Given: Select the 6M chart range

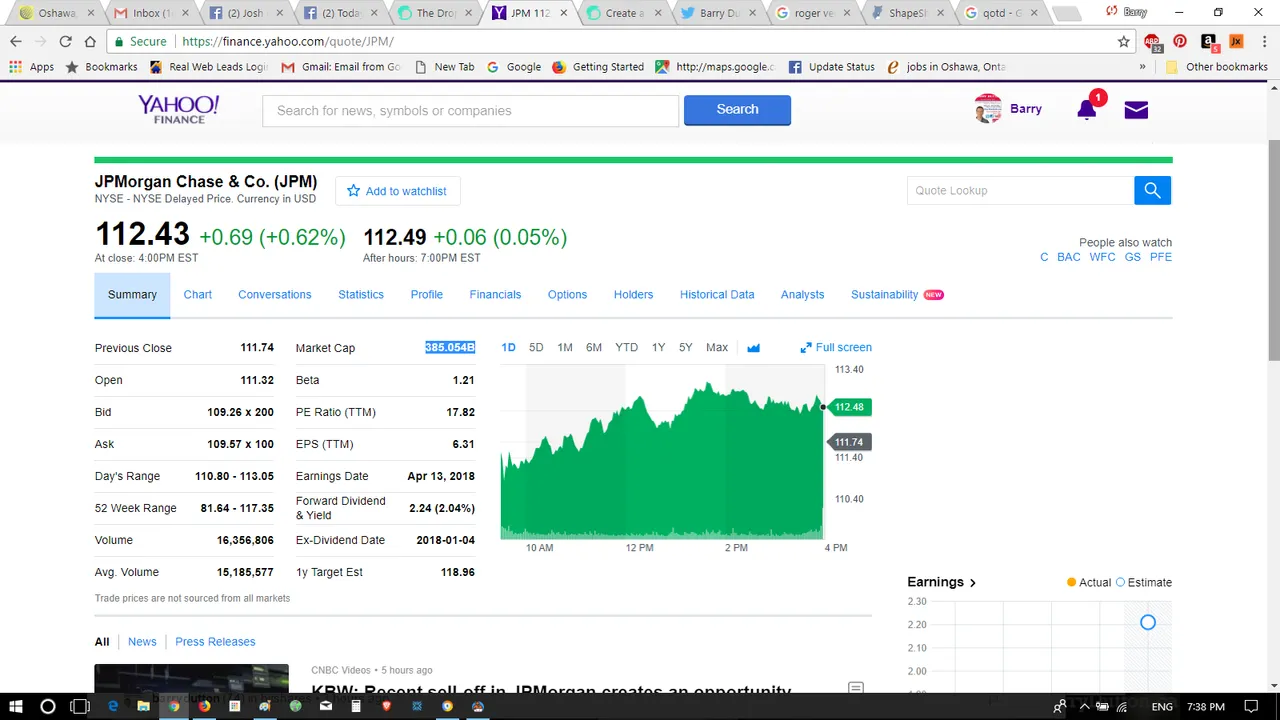Looking at the screenshot, I should pyautogui.click(x=594, y=348).
